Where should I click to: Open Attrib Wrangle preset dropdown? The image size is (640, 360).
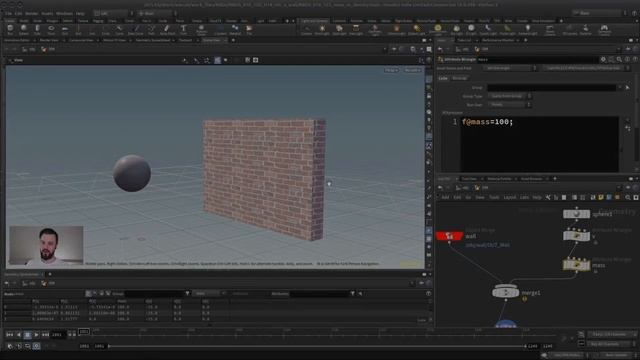(510, 68)
